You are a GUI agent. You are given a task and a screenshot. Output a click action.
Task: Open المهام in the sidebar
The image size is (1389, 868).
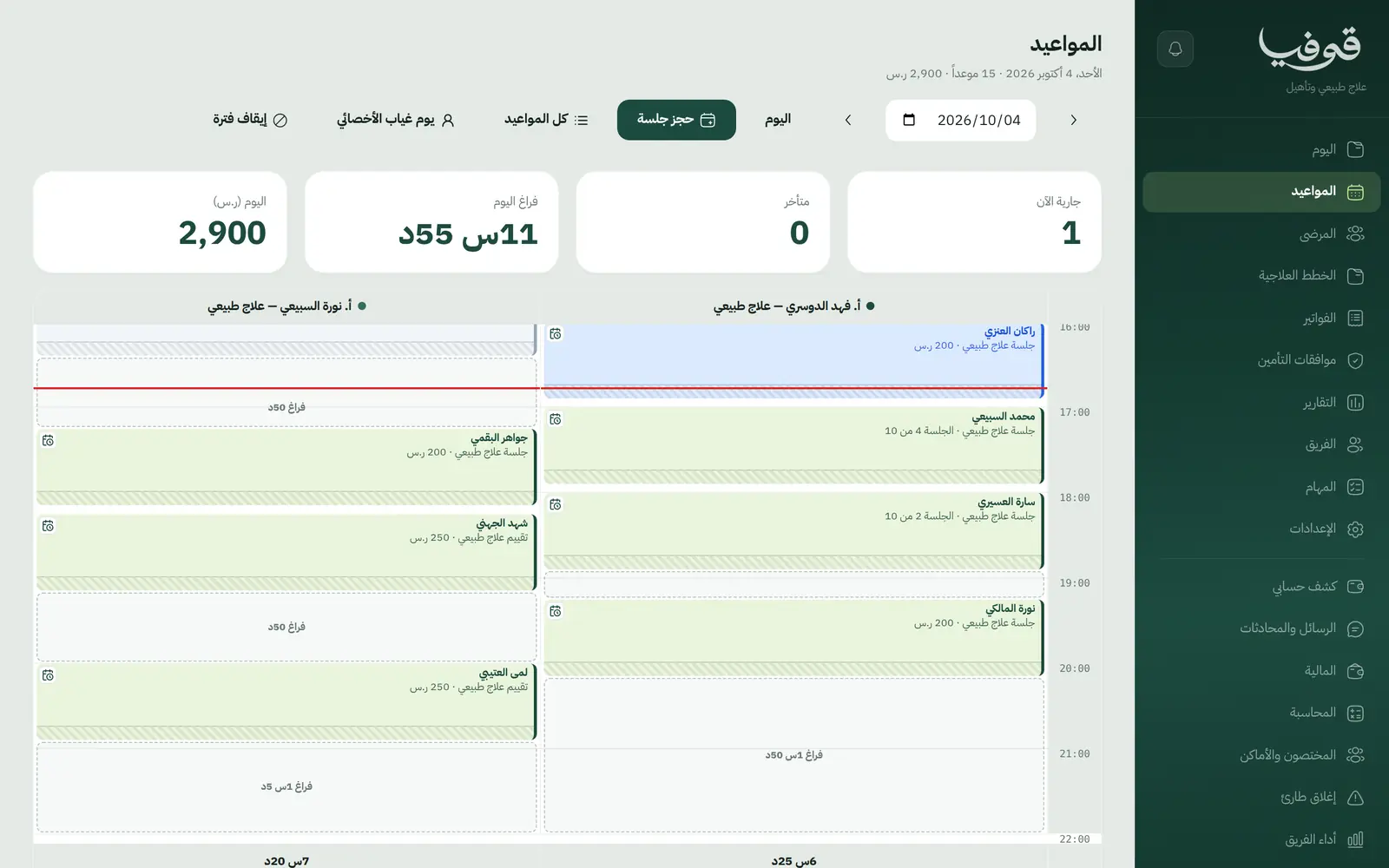[1261, 486]
